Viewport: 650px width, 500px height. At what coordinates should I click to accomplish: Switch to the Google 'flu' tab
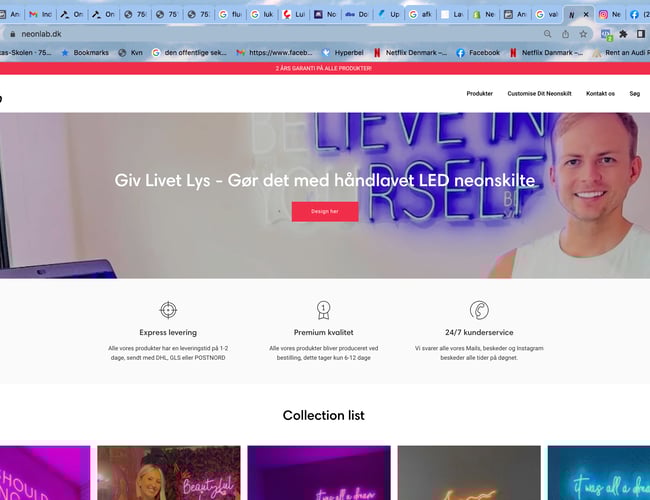click(230, 15)
